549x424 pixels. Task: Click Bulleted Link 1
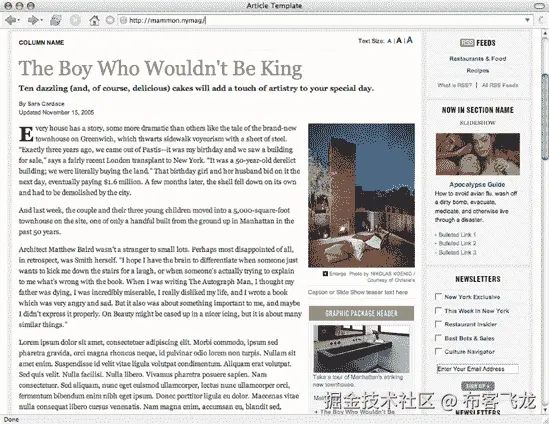point(457,235)
